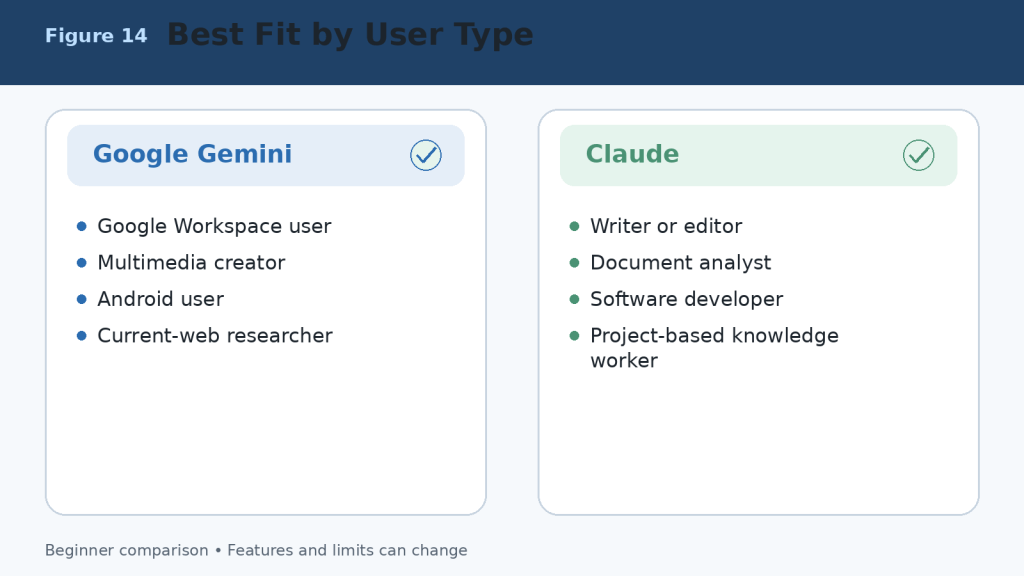Select the Project-based knowledge worker item

click(714, 347)
